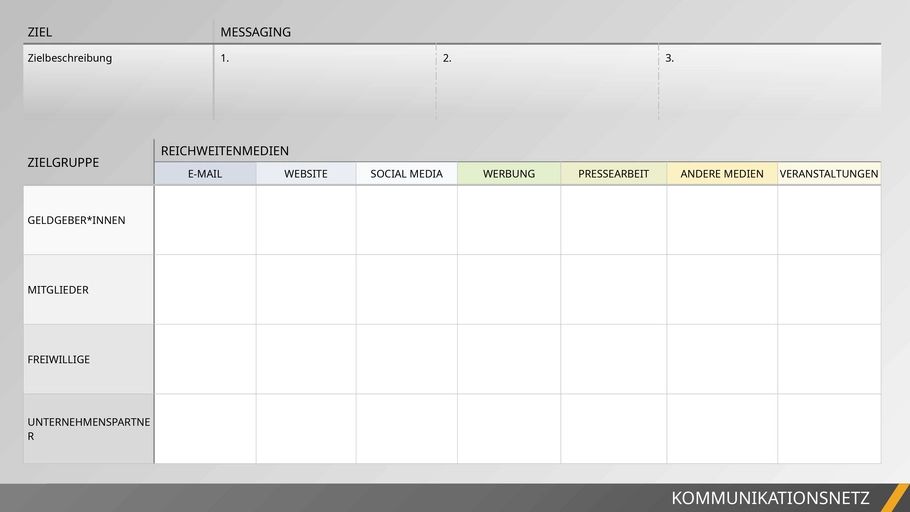The width and height of the screenshot is (910, 512).
Task: Click the FREIWILLIGE E-MAIL cell
Action: click(x=205, y=359)
